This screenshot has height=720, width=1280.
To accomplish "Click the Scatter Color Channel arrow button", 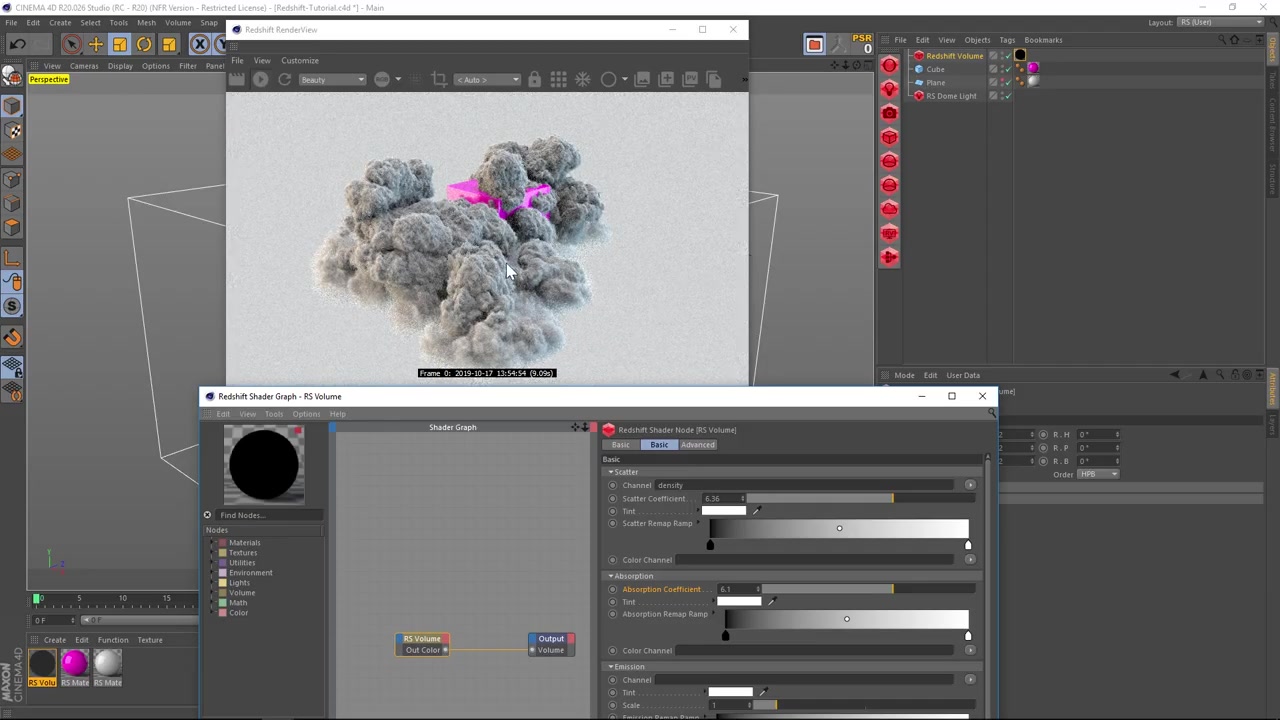I will (970, 560).
